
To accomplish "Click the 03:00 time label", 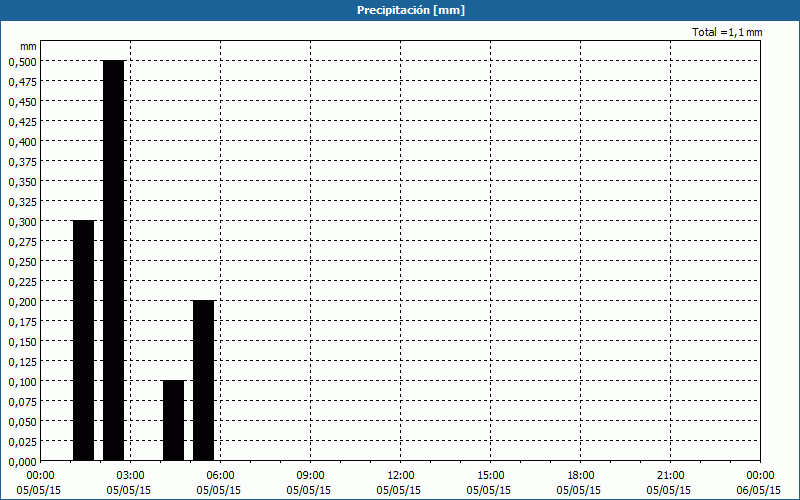I will pos(131,476).
